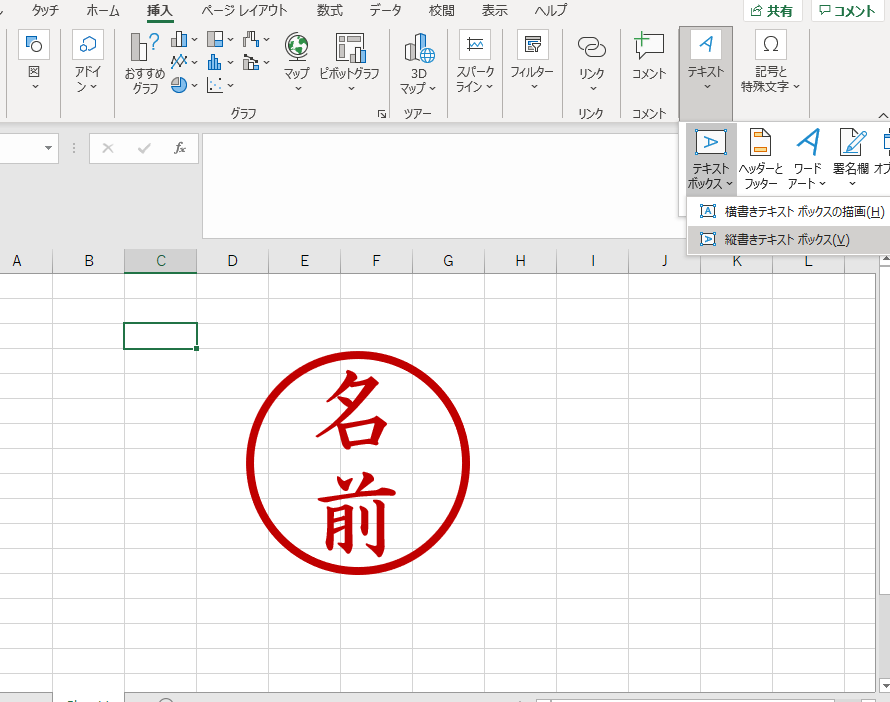The image size is (890, 702).
Task: Insert a statistic histogram chart
Action: coord(215,62)
